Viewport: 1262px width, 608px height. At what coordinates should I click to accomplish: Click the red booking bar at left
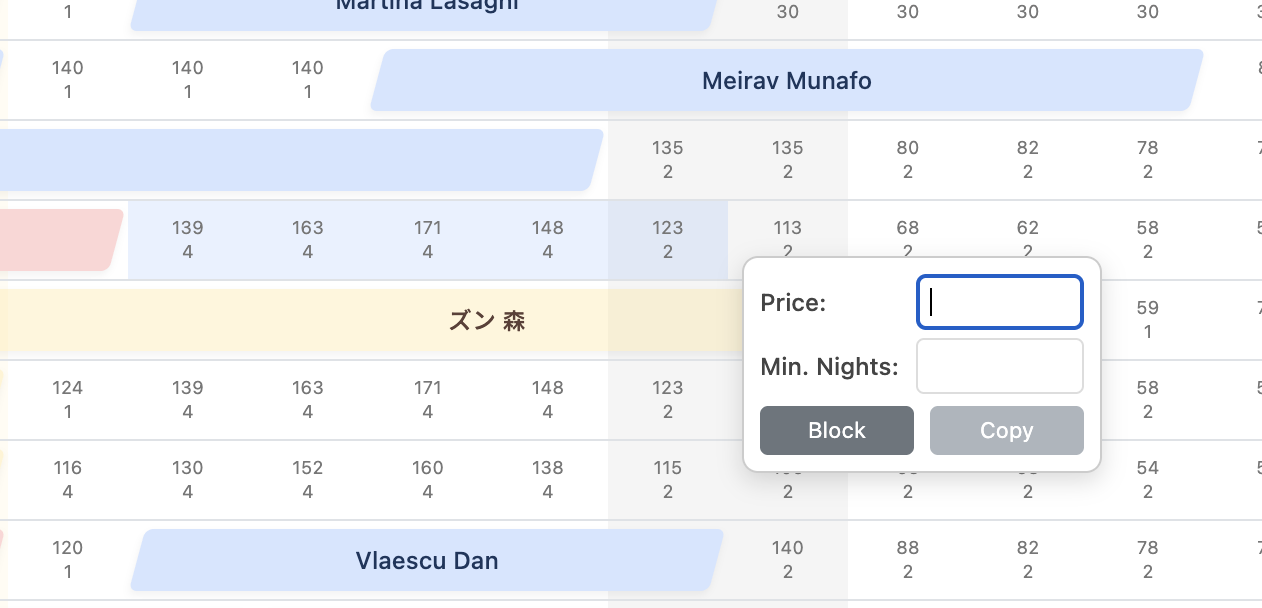click(x=58, y=240)
